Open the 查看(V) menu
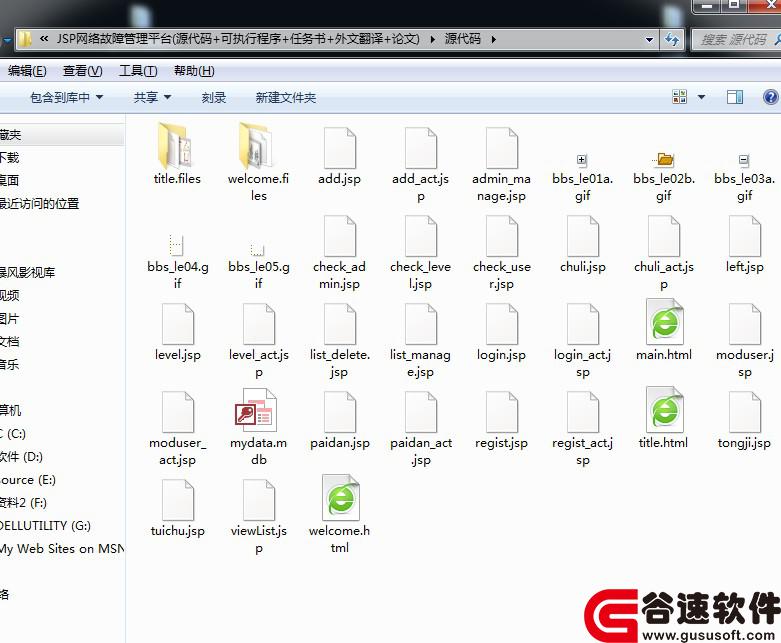Screen dimensions: 781x643 point(83,71)
